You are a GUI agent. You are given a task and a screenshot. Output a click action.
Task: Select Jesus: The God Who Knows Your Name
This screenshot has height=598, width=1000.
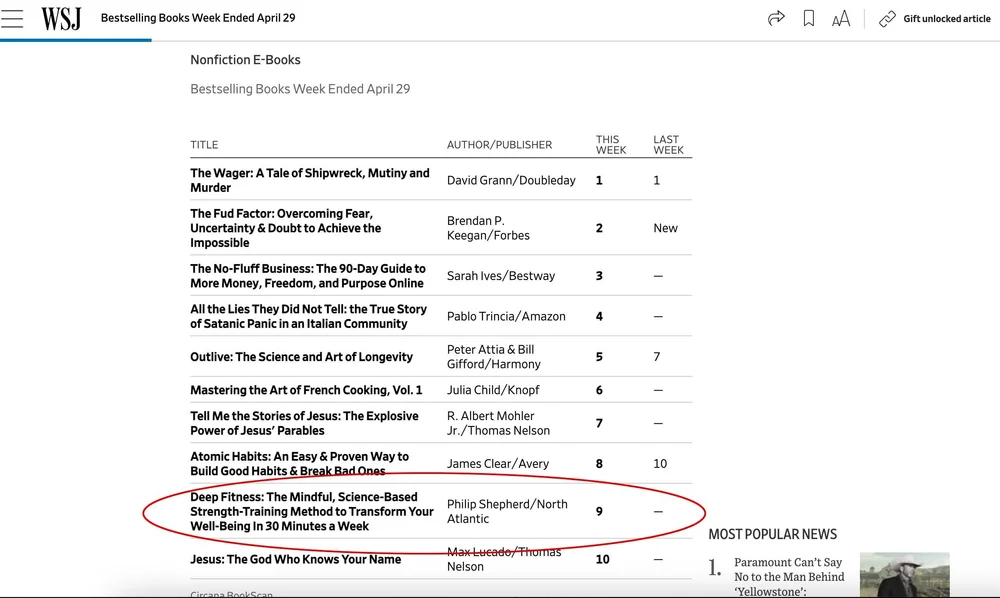pos(295,559)
